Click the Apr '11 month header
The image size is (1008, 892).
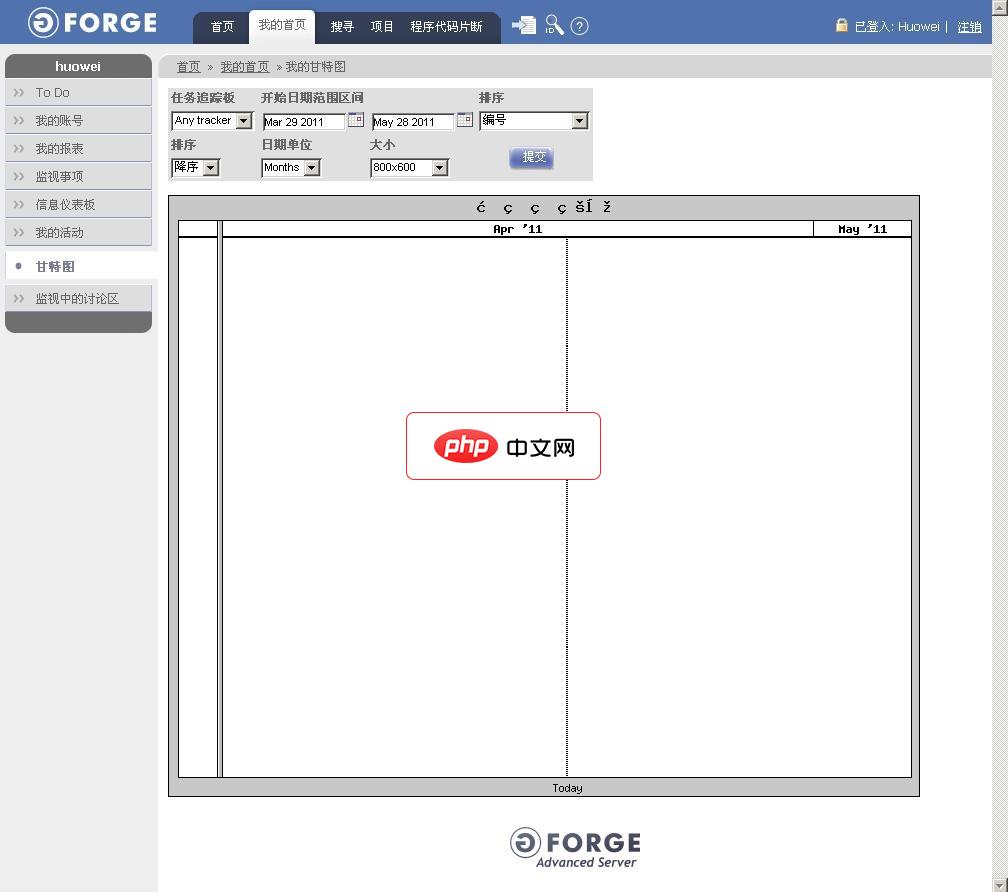click(x=518, y=229)
